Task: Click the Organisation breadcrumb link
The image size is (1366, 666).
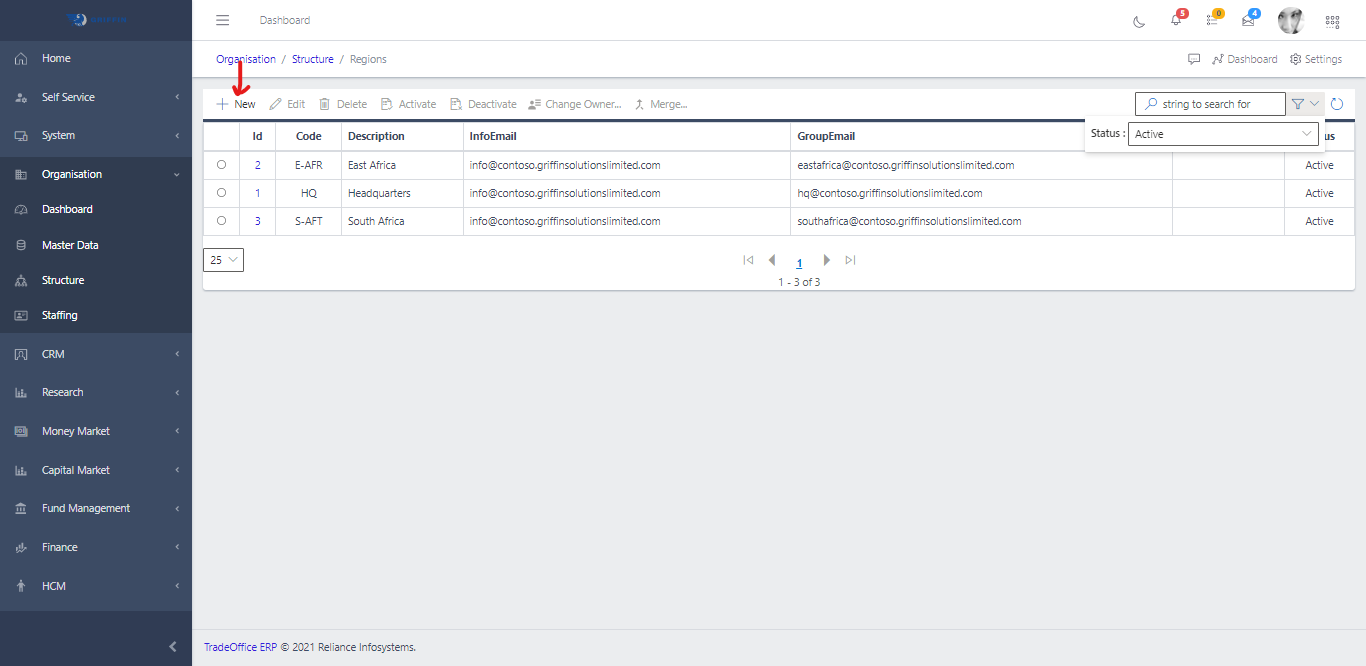Action: (246, 59)
